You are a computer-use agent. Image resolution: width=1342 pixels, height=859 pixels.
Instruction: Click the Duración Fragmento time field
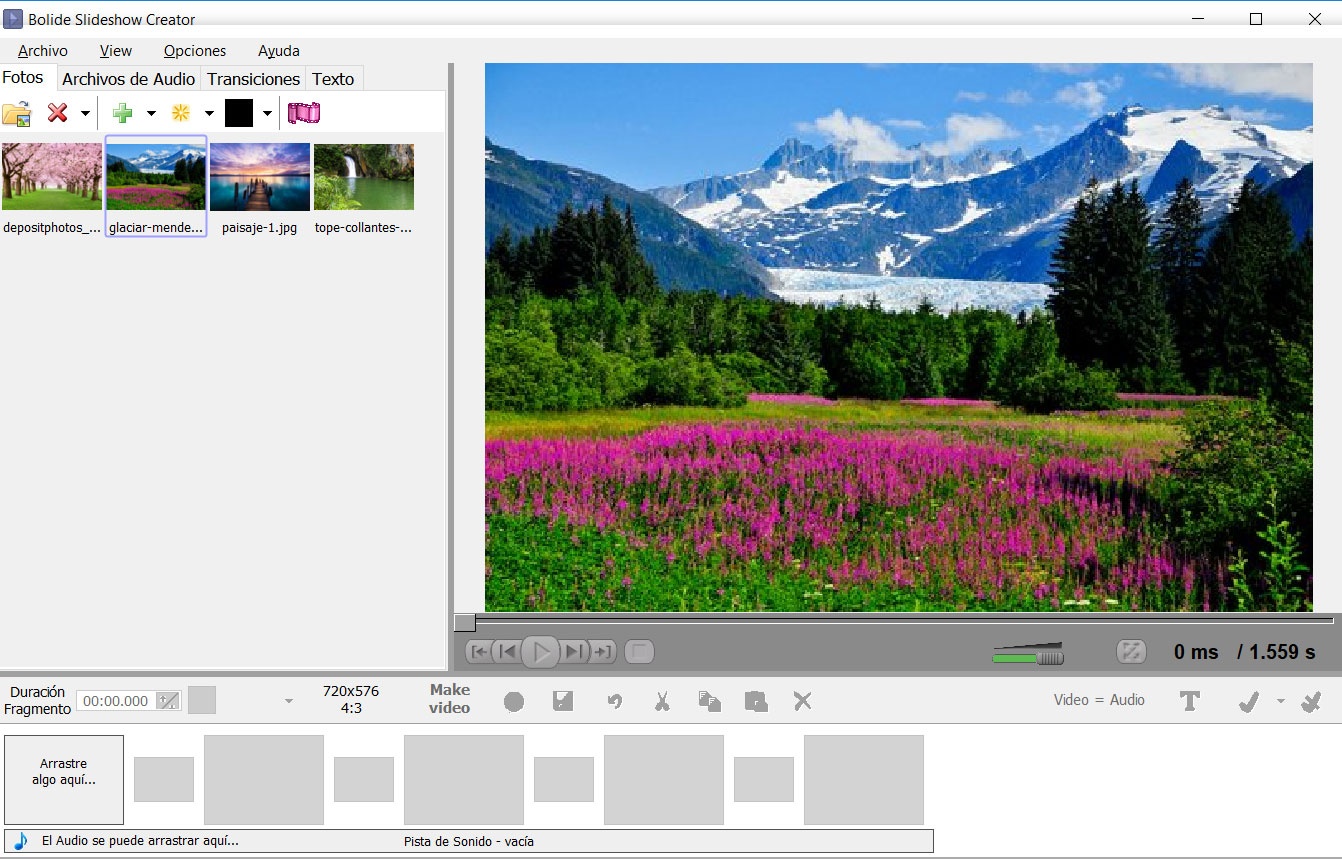(115, 701)
